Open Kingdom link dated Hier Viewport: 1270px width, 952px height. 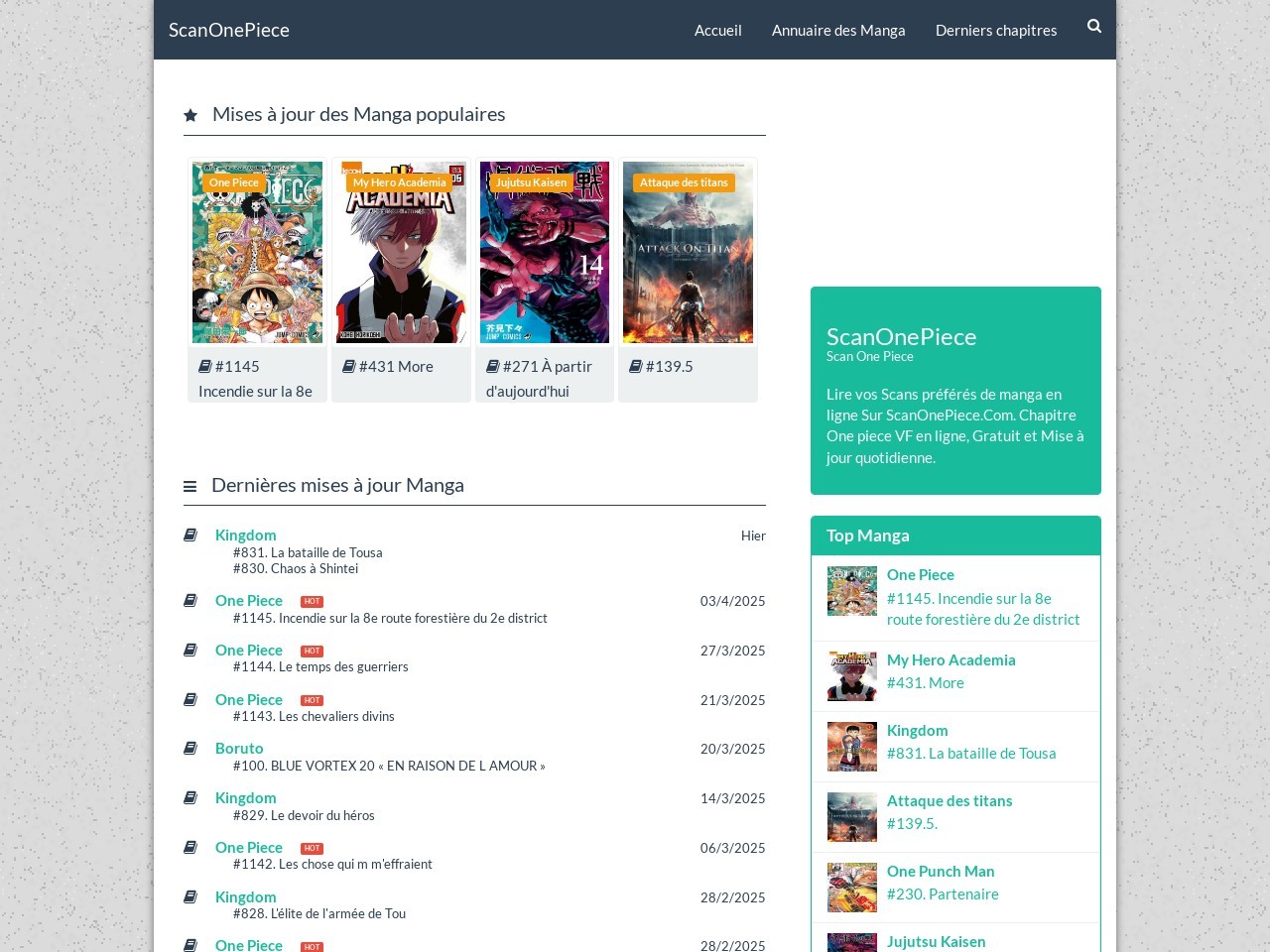pos(246,535)
